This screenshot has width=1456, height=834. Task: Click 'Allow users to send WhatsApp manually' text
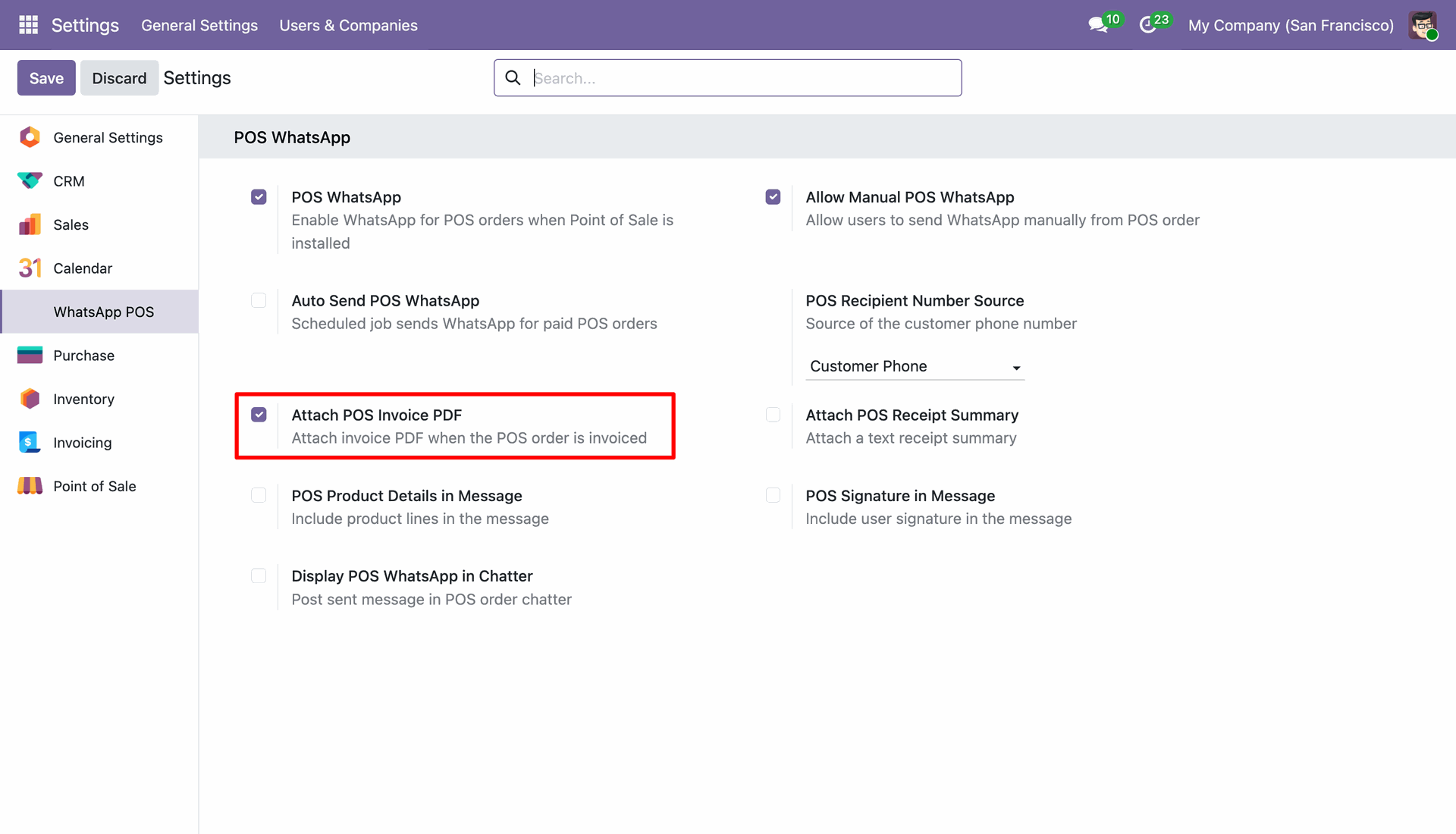point(1003,220)
